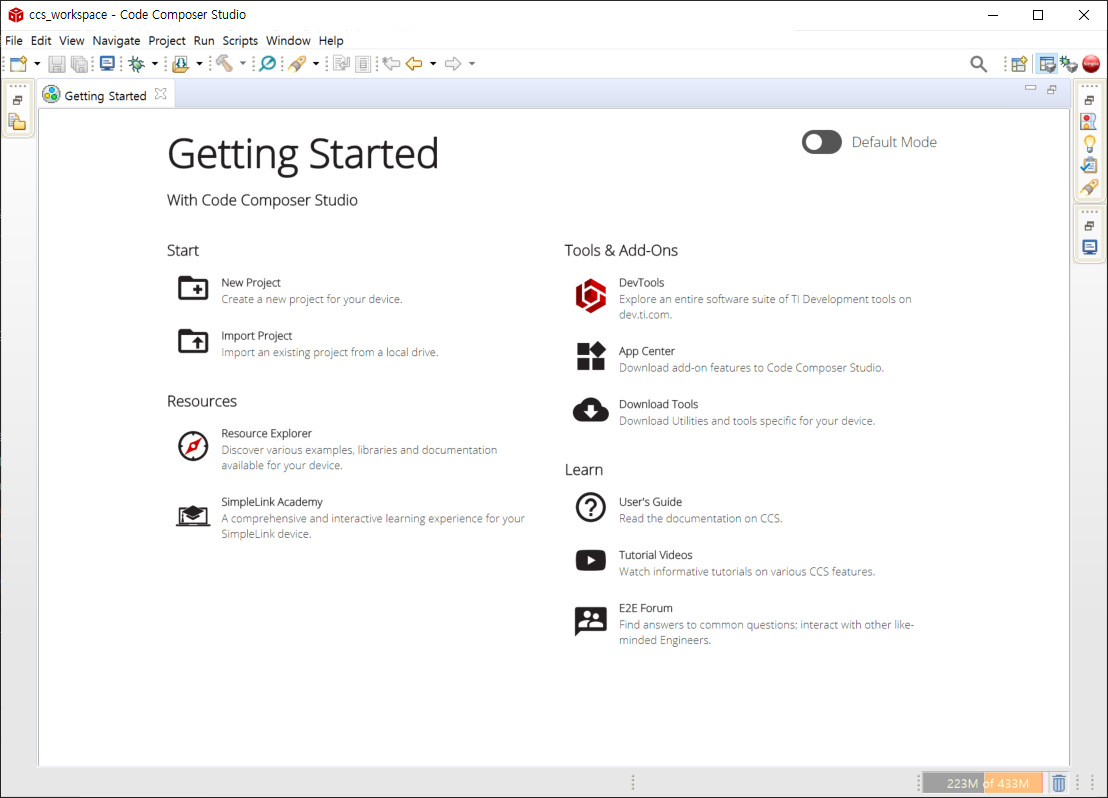Click the Build hammer icon
1108x798 pixels.
coord(225,64)
